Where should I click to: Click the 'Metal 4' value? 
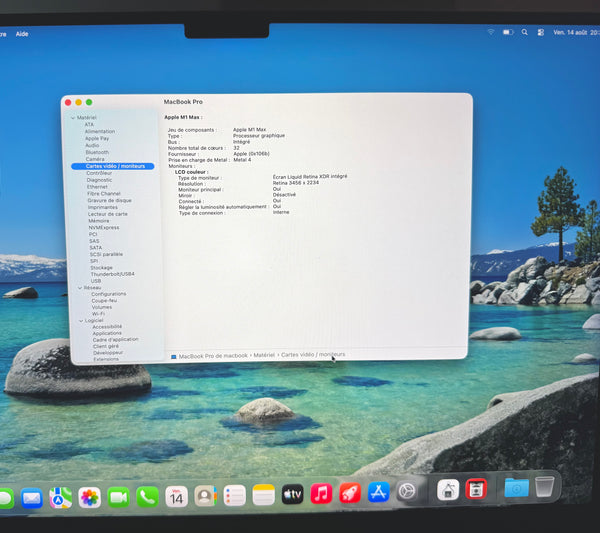[242, 160]
